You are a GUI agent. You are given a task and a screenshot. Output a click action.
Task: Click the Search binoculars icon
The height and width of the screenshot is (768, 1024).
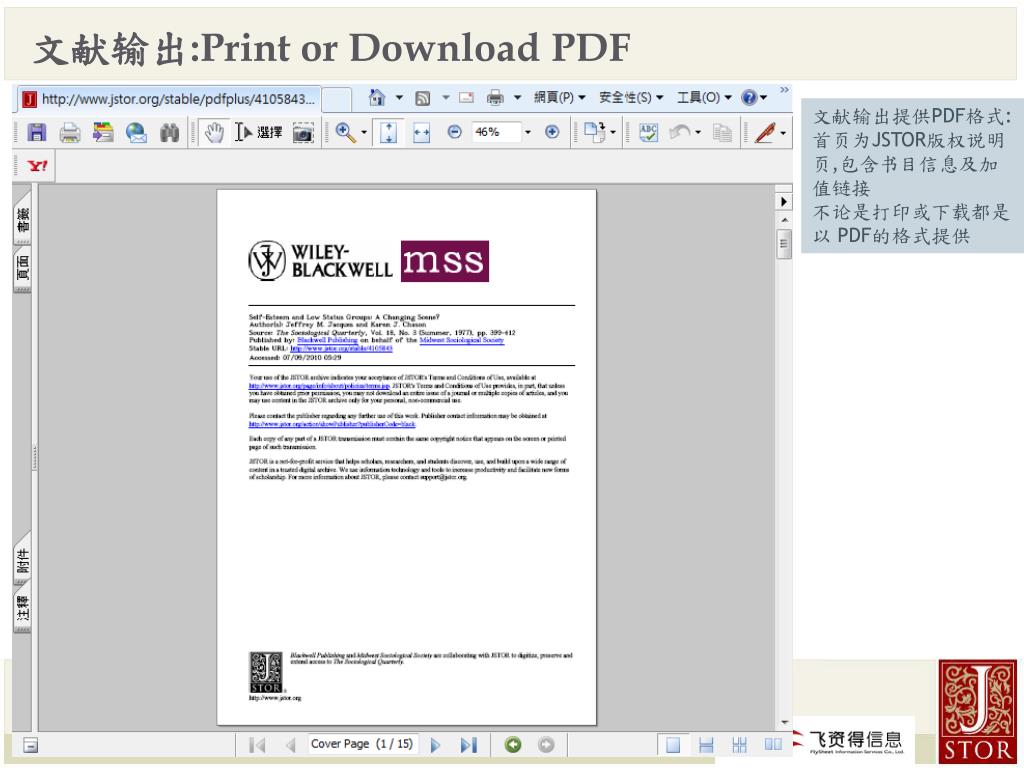click(170, 133)
